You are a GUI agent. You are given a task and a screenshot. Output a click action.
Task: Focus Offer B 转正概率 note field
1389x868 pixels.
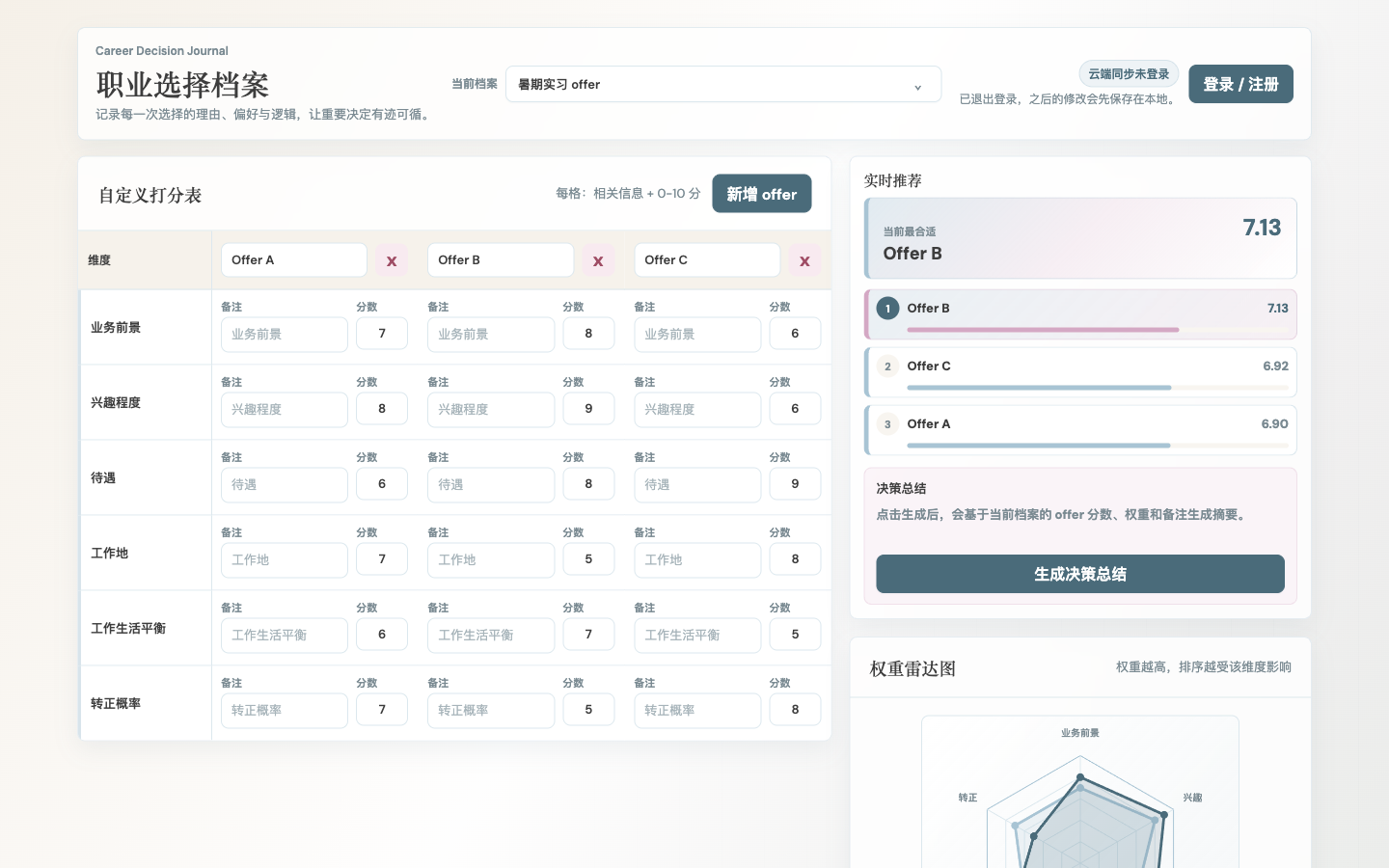click(x=491, y=711)
